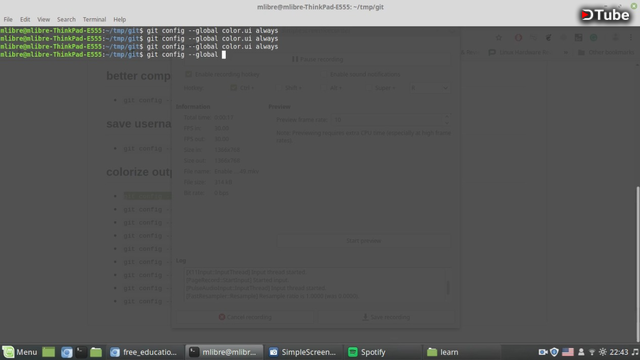The height and width of the screenshot is (360, 640).
Task: Switch to mlibre@mlibr... terminal taskbar entry
Action: (x=224, y=352)
